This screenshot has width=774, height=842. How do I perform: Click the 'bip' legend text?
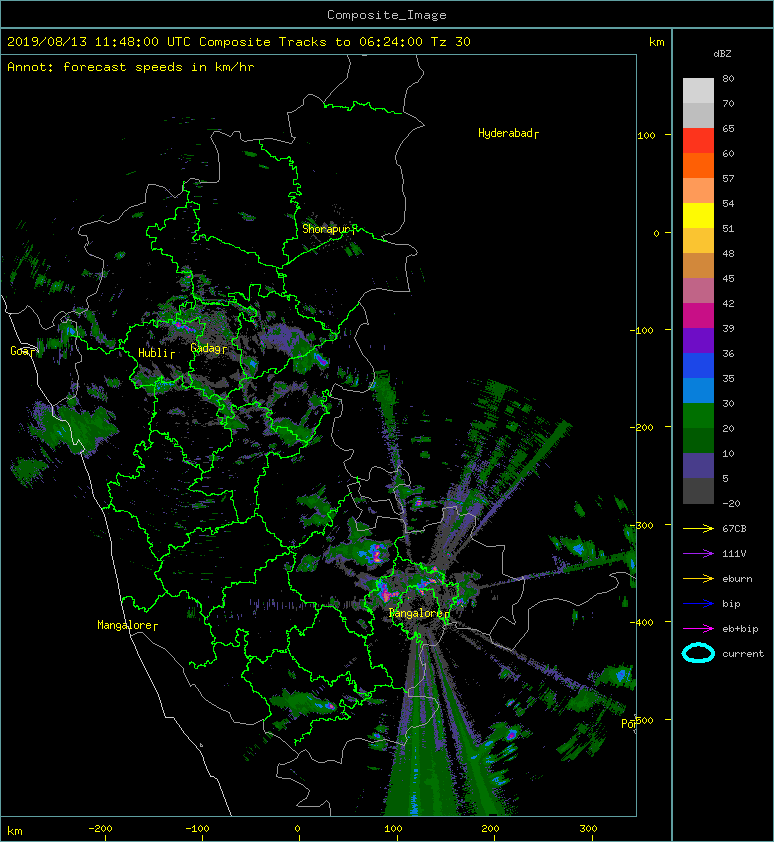coord(731,604)
